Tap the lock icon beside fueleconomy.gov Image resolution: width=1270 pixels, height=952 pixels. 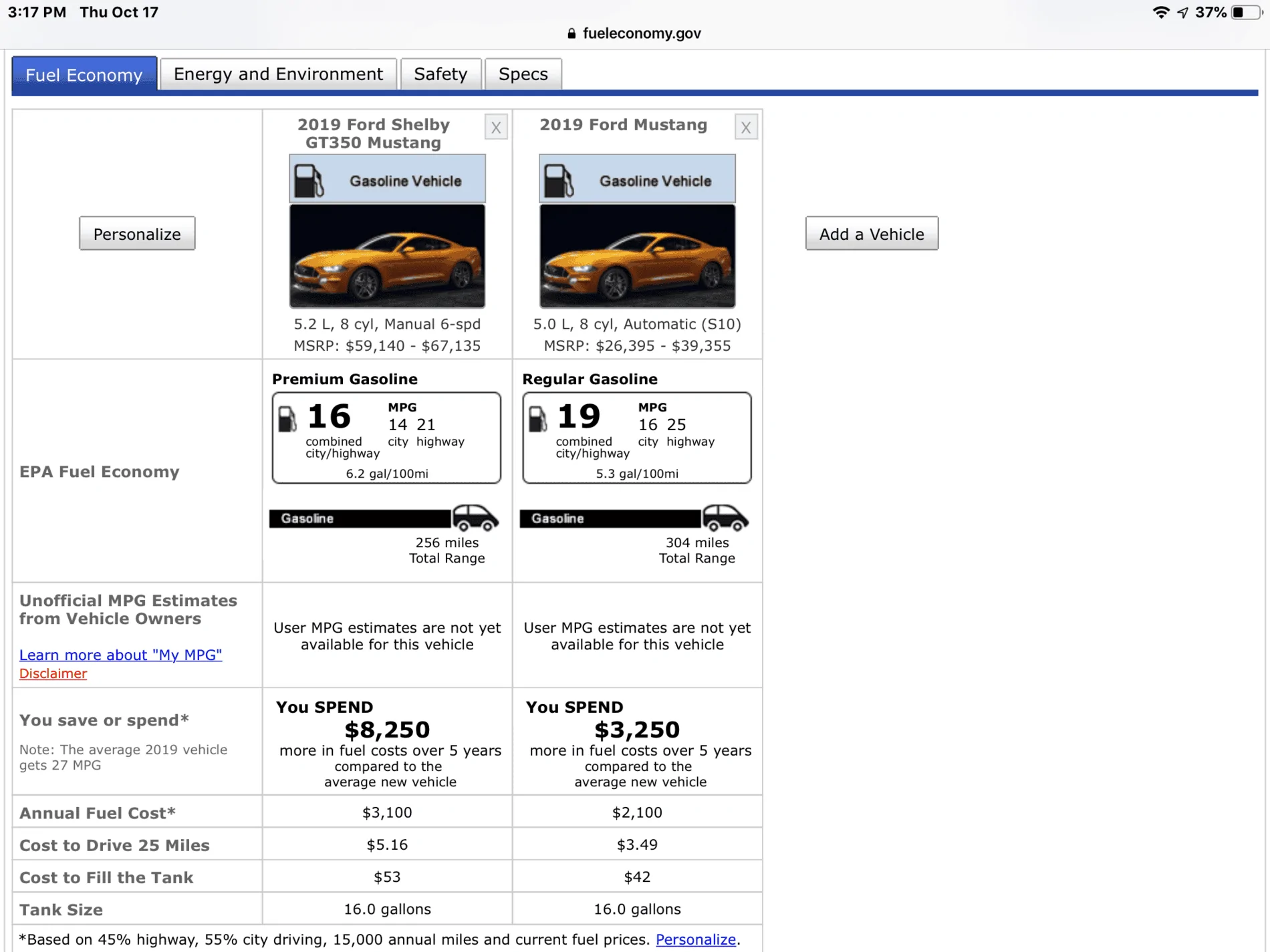pyautogui.click(x=571, y=33)
